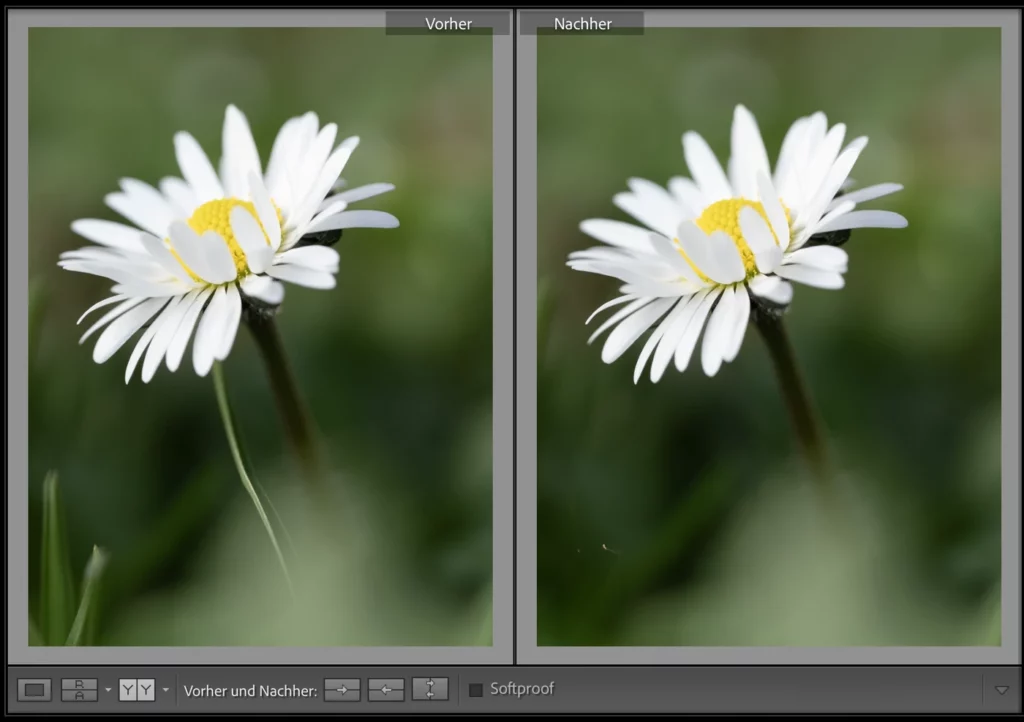Open dropdown arrow beside YY view icon
The height and width of the screenshot is (722, 1024).
(166, 690)
